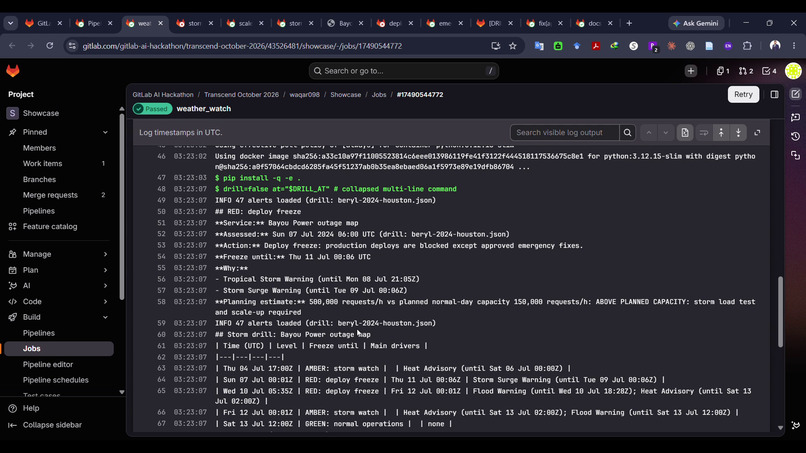The image size is (806, 453).
Task: Toggle the job details sidebar panel
Action: [774, 95]
